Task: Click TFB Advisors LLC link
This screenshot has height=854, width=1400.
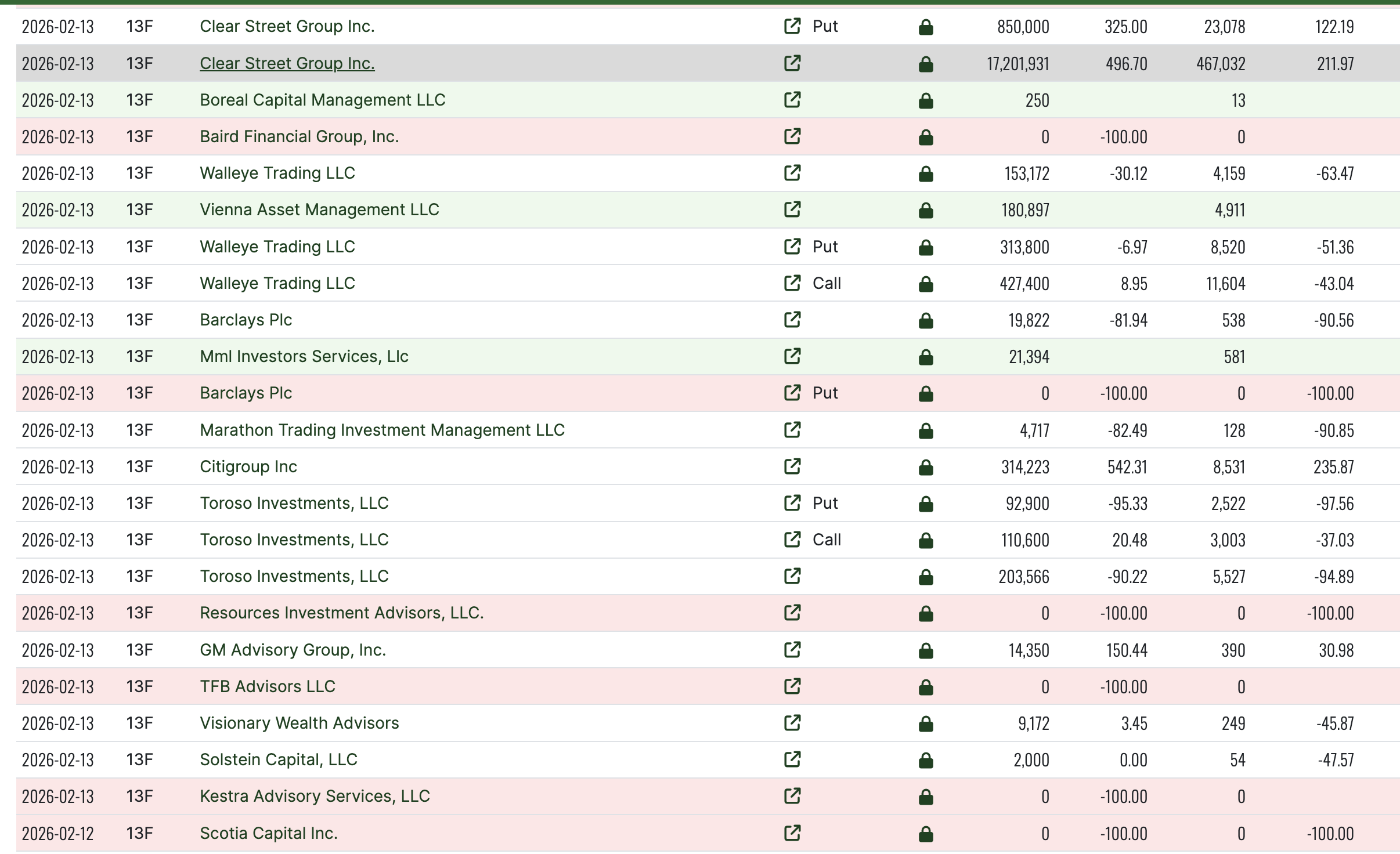Action: pos(267,686)
